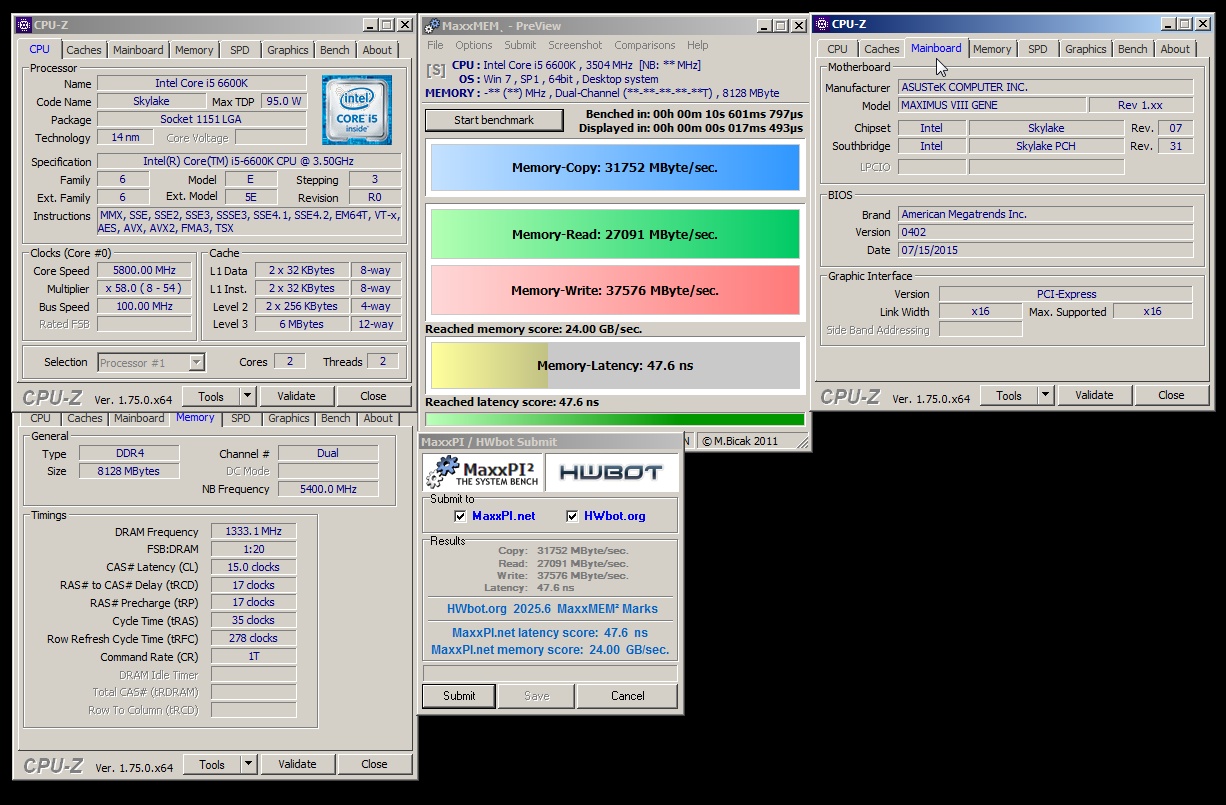Viewport: 1226px width, 805px height.
Task: Open the Screenshot menu in MaxxMEM
Action: coord(575,45)
